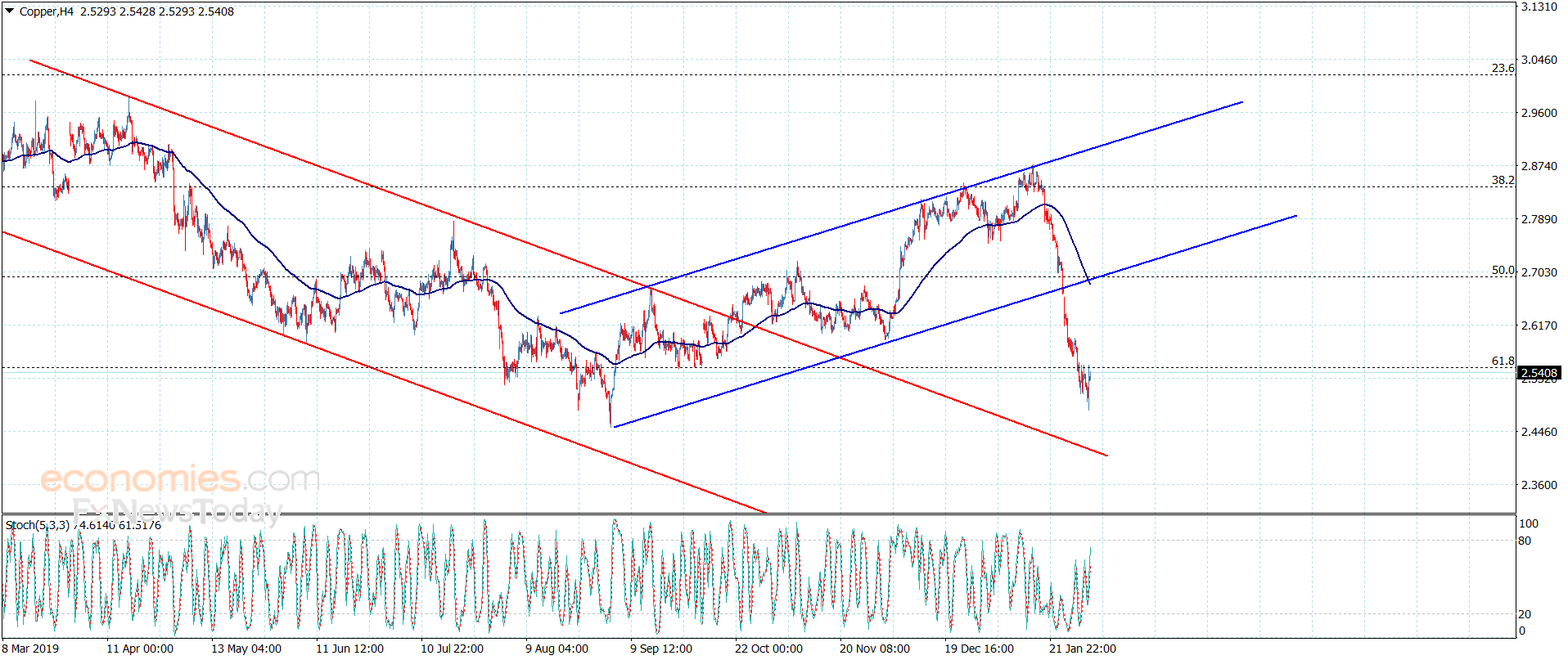Click the 2.8740 price axis label
Image resolution: width=1568 pixels, height=660 pixels.
pyautogui.click(x=1539, y=166)
